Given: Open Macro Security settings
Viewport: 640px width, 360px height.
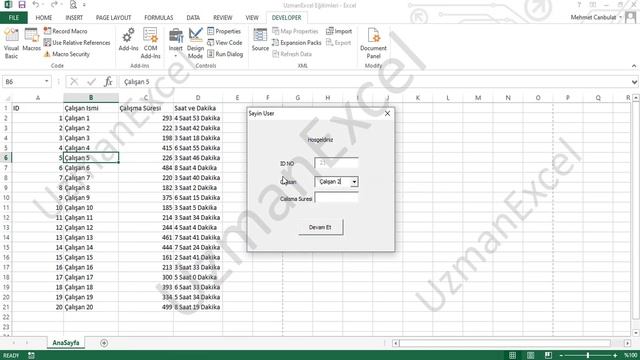Looking at the screenshot, I should [x=67, y=54].
